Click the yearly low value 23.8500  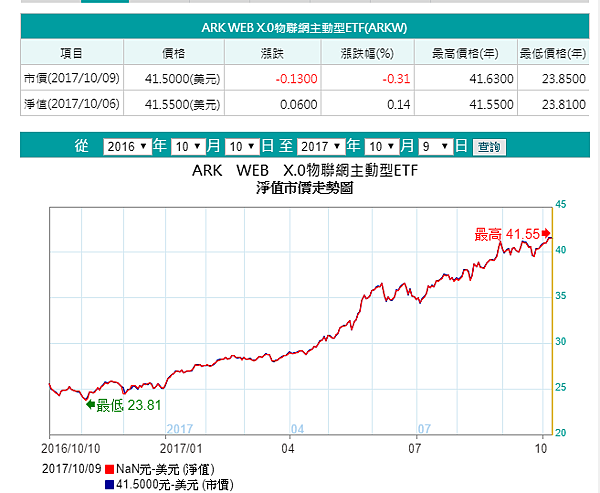[564, 79]
